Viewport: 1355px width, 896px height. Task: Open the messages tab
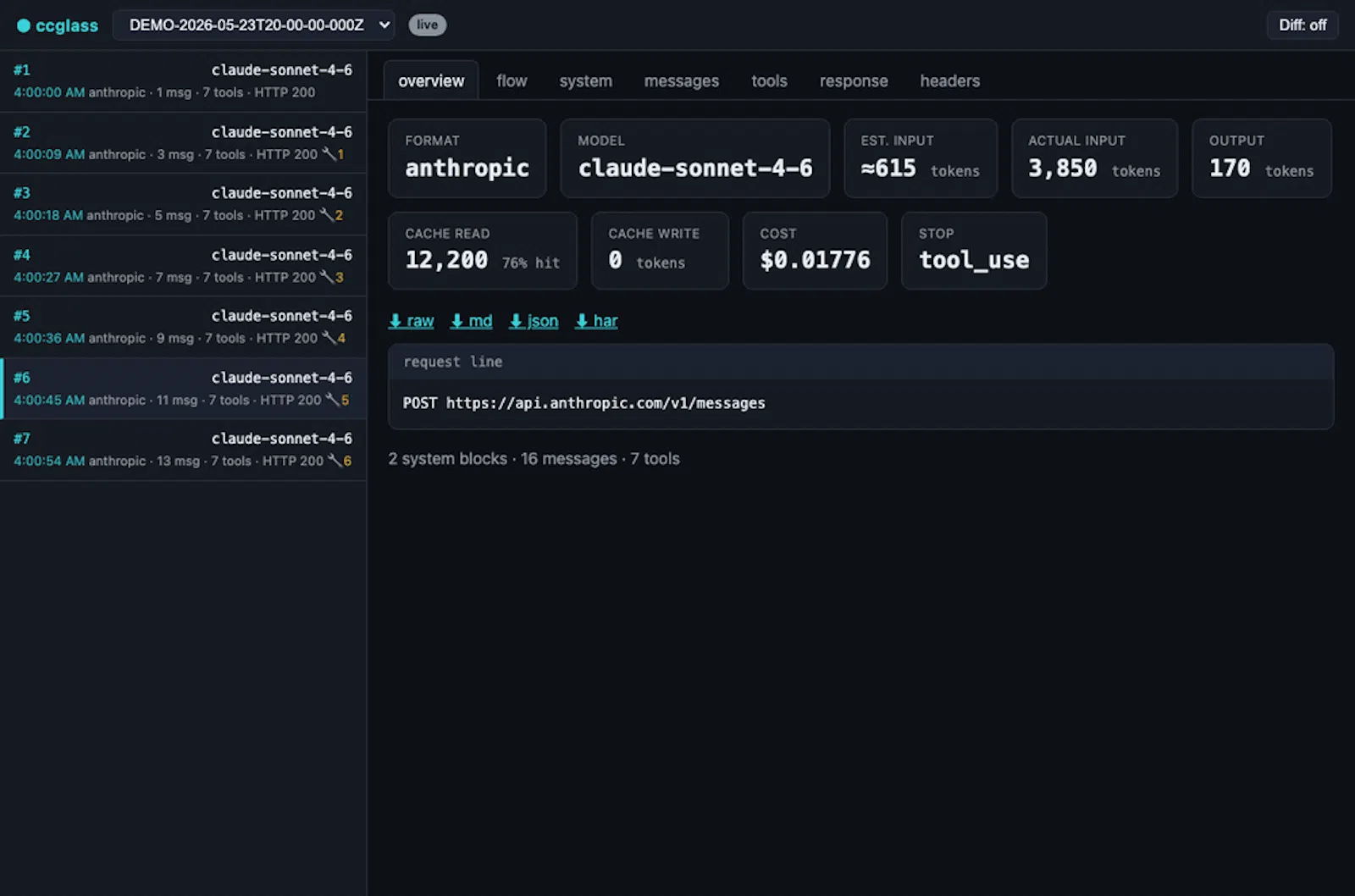(x=681, y=80)
